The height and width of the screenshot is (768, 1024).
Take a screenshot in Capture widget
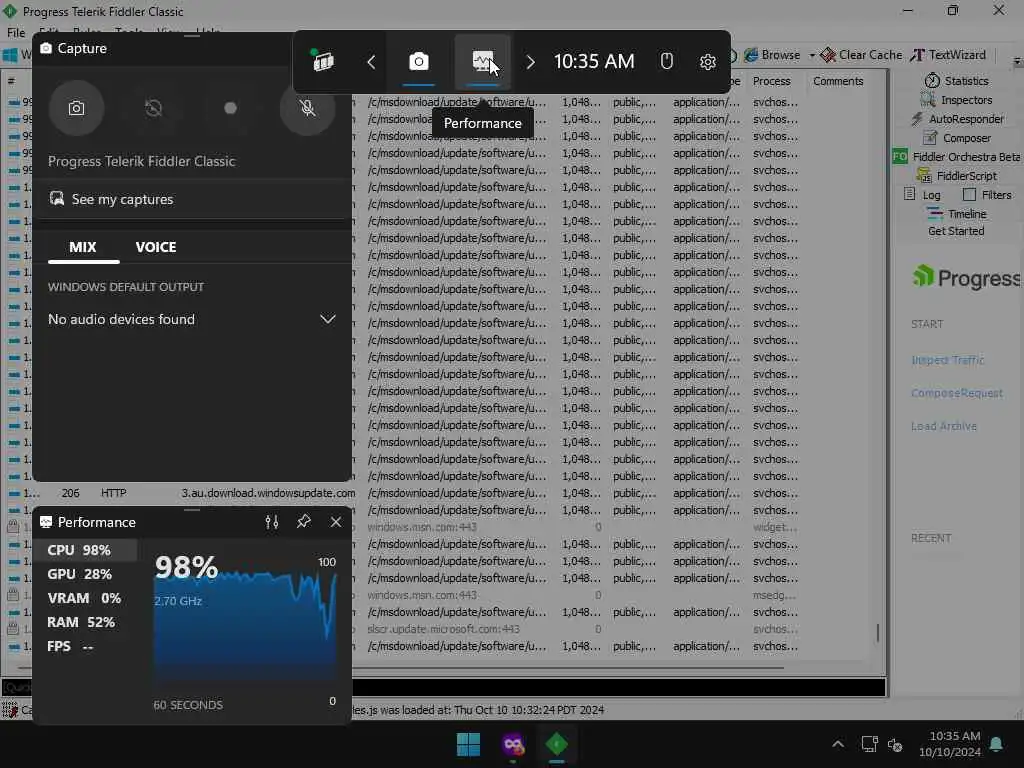[76, 108]
